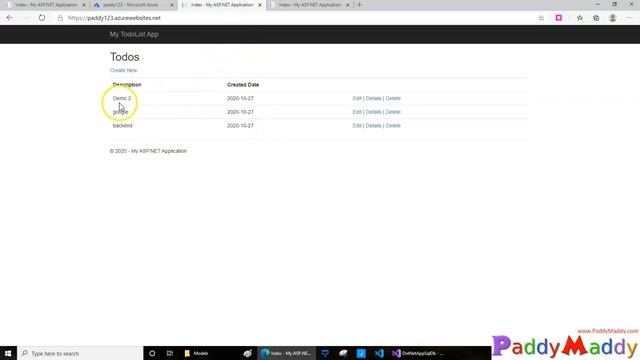Open a new browser tab
The height and width of the screenshot is (360, 640).
(x=360, y=5)
